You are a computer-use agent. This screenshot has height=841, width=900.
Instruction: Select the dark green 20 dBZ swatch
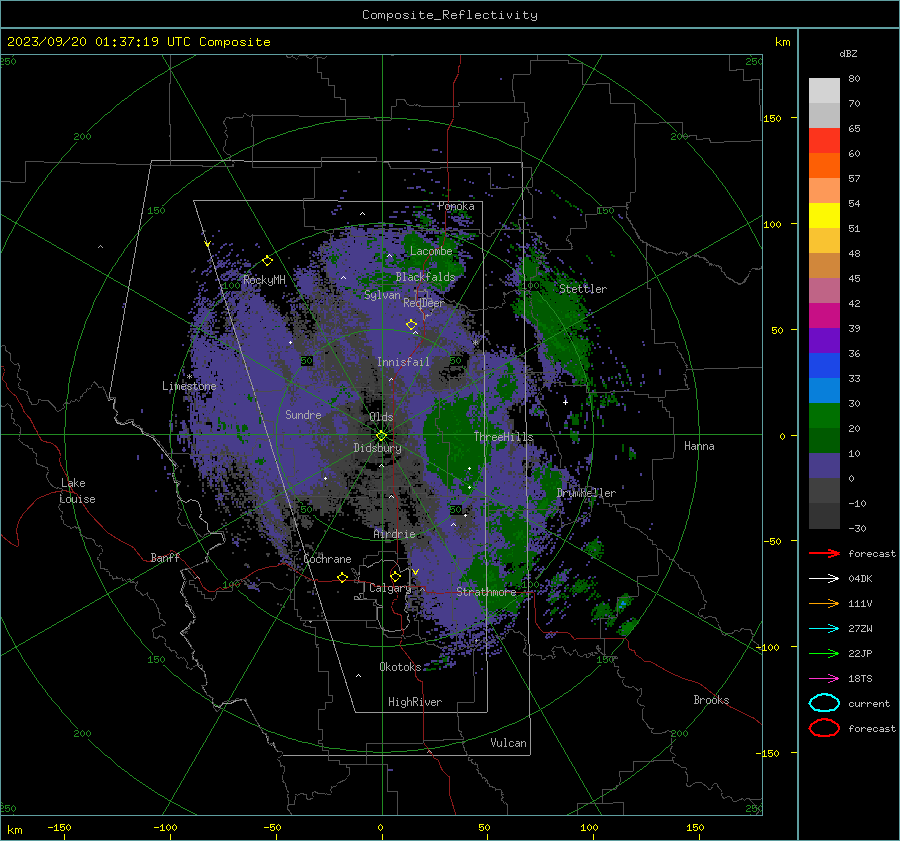824,440
